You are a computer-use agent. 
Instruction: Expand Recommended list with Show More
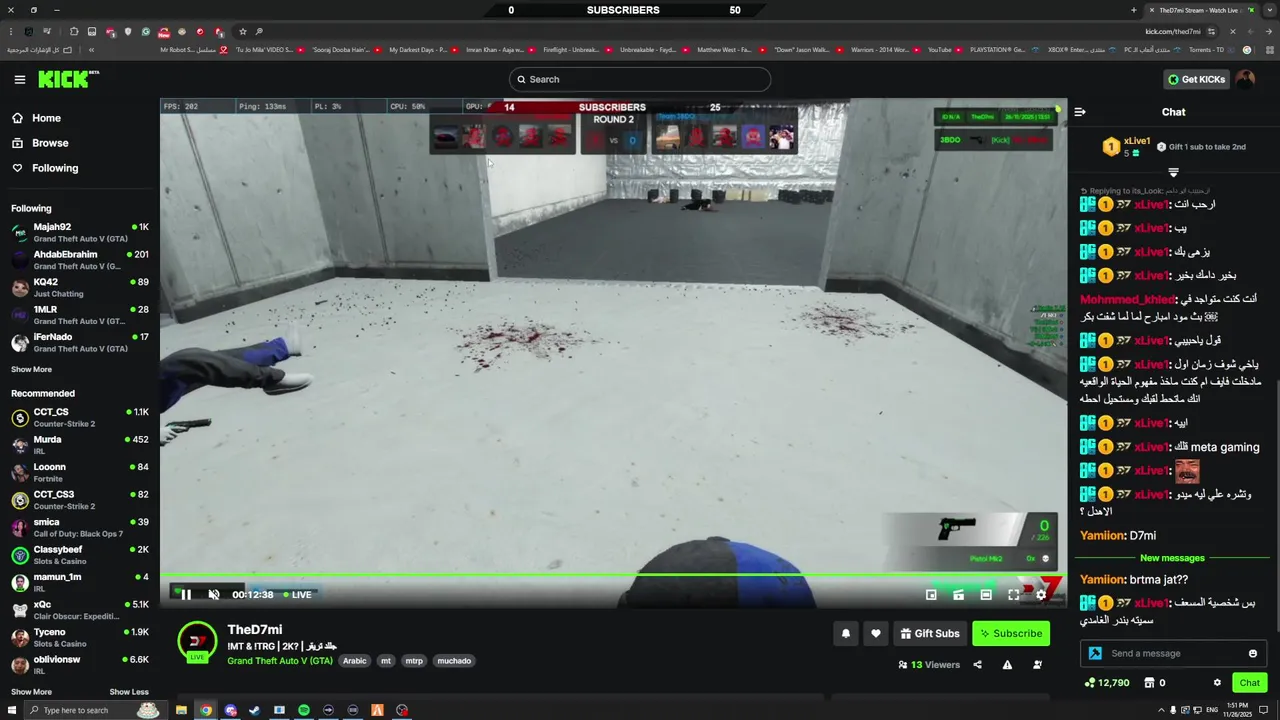[x=31, y=692]
